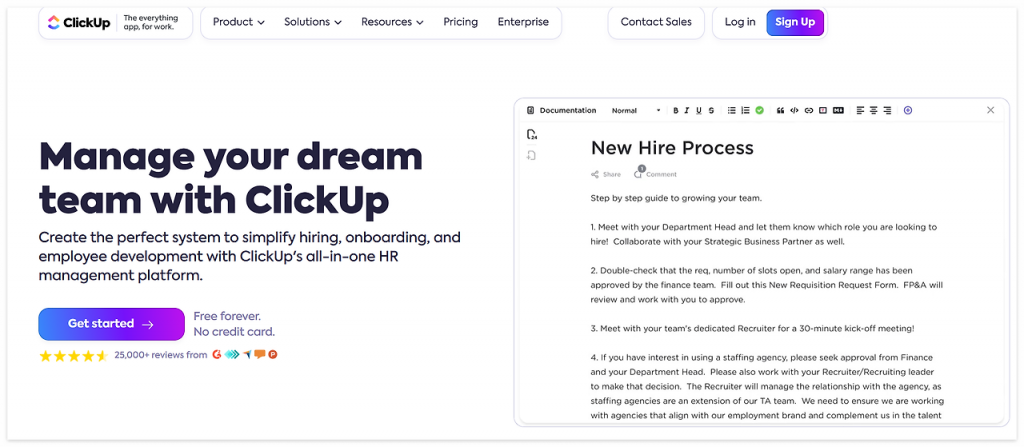Toggle italic formatting in the doc toolbar
The height and width of the screenshot is (447, 1024).
687,110
